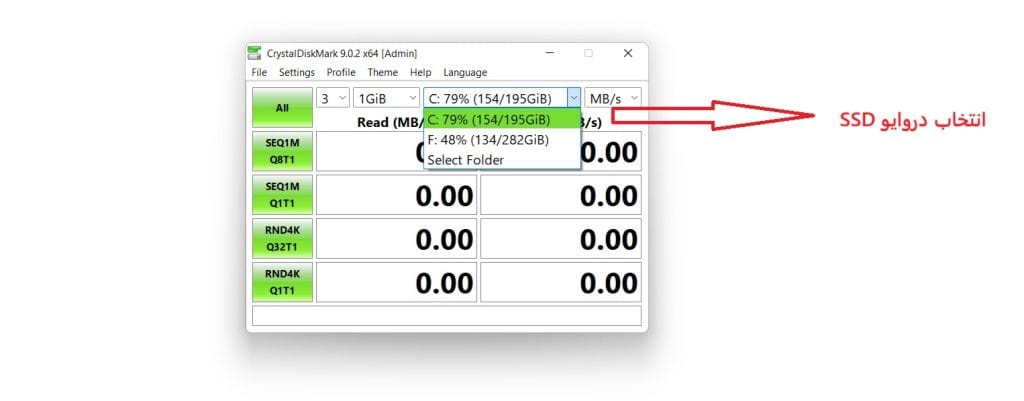
Task: Click the RND4K Q32T1 read result 0.00
Action: point(396,238)
